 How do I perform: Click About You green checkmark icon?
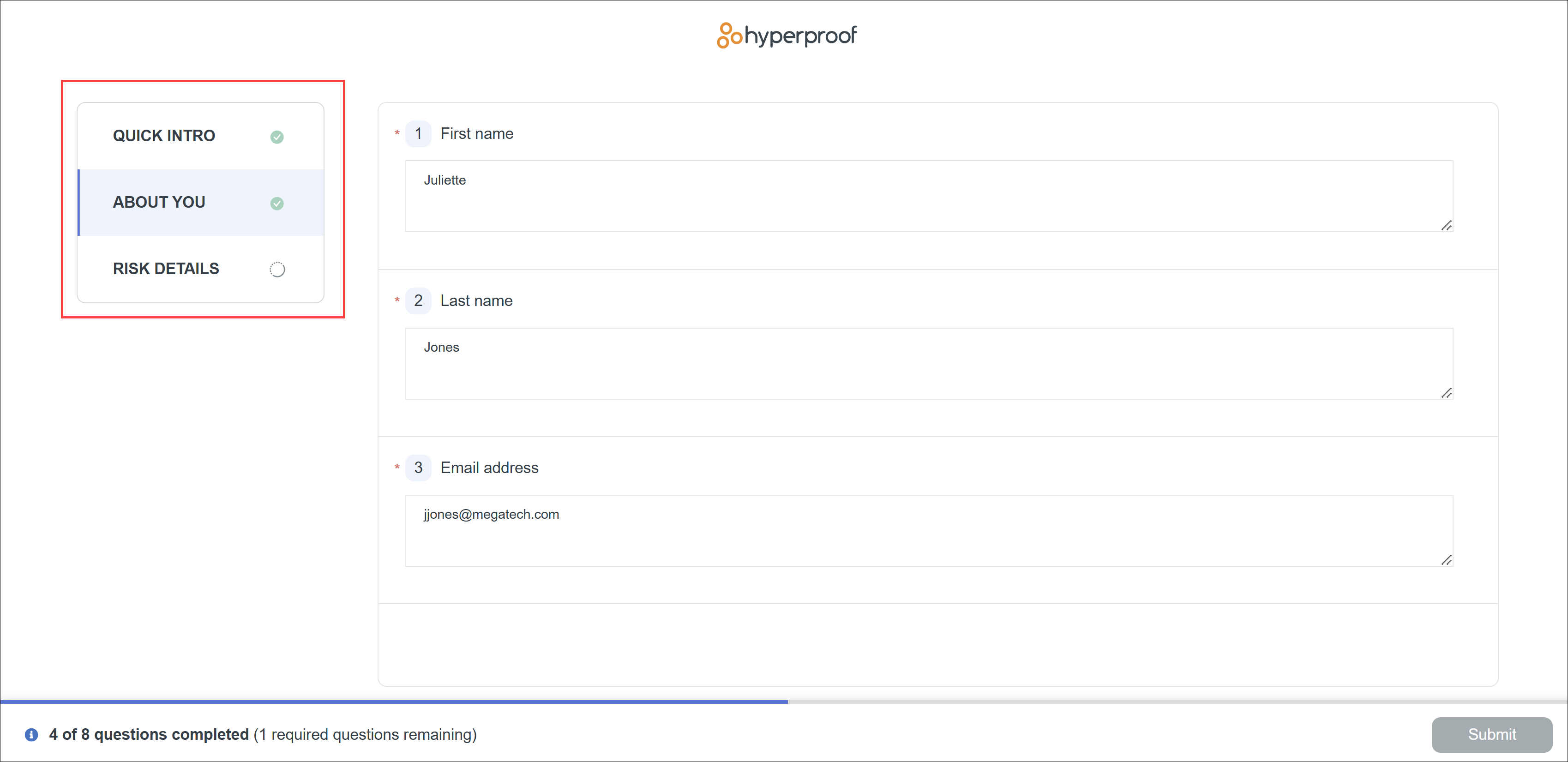(x=277, y=203)
